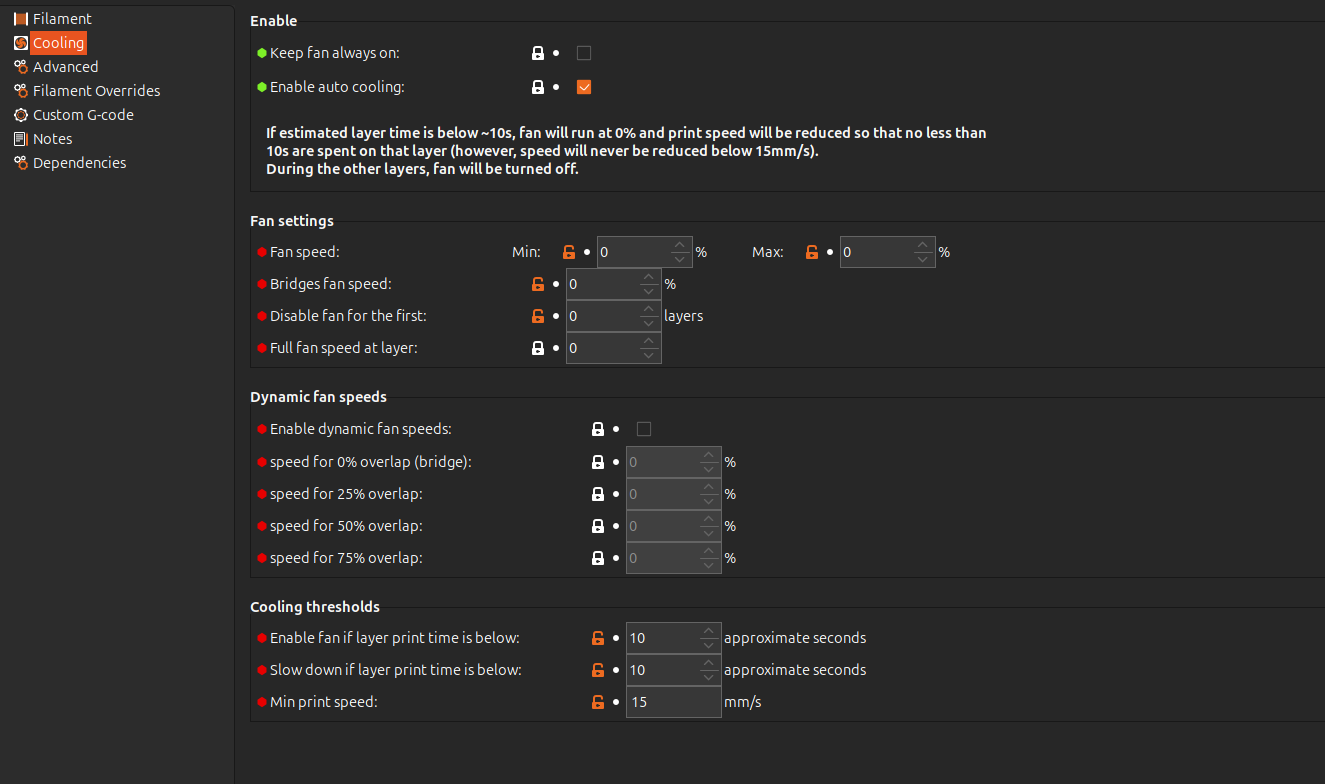Click the lock icon beside Keep fan always on
Image resolution: width=1325 pixels, height=784 pixels.
tap(538, 53)
